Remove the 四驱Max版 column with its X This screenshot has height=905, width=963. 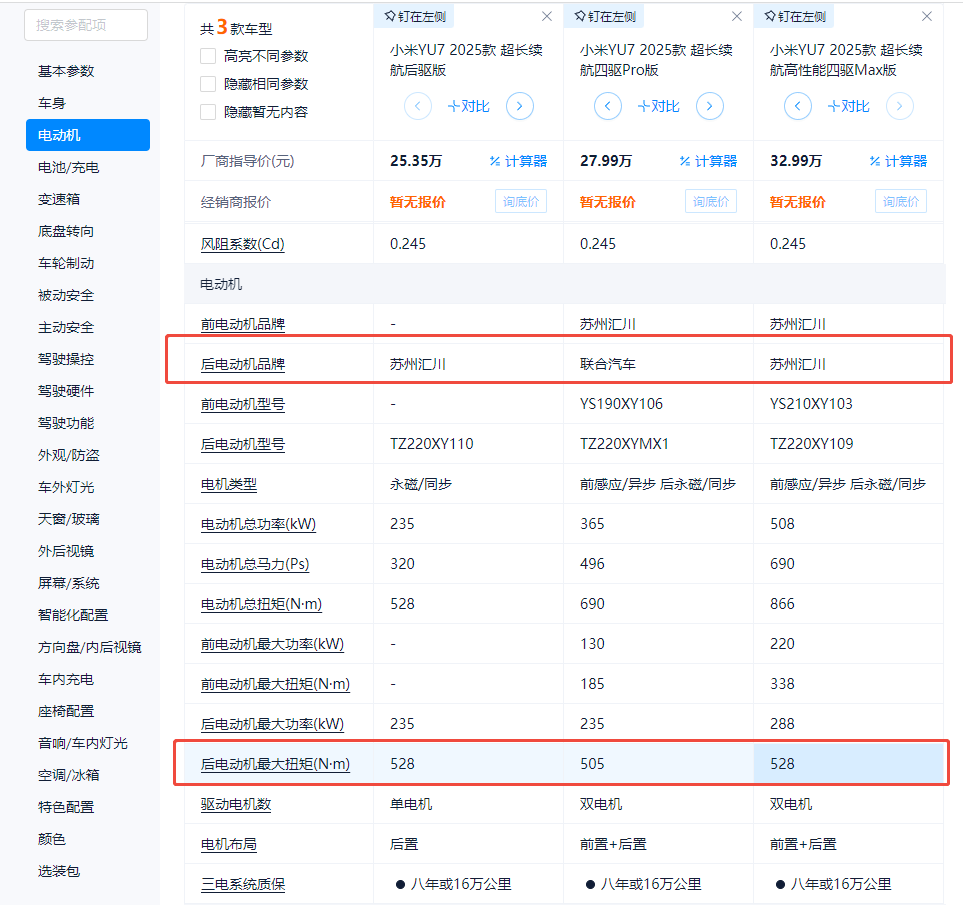tap(927, 17)
